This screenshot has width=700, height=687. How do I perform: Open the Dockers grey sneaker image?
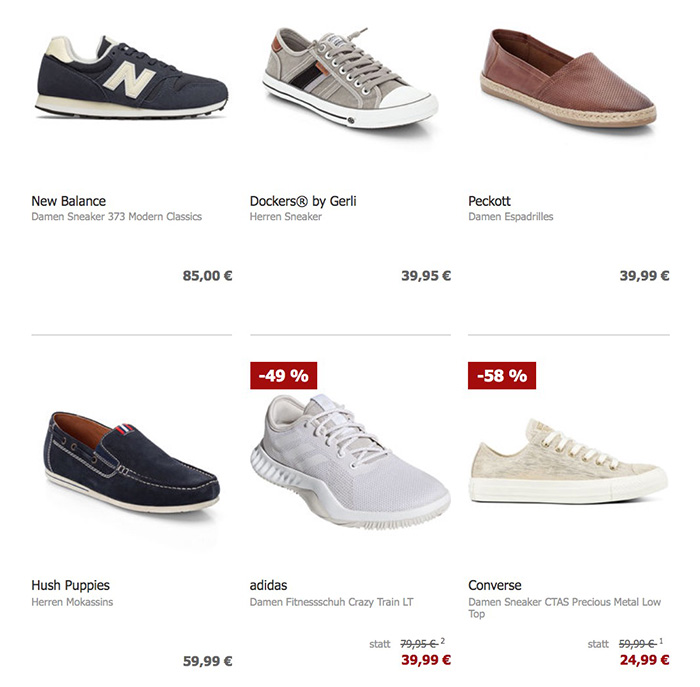pyautogui.click(x=350, y=78)
